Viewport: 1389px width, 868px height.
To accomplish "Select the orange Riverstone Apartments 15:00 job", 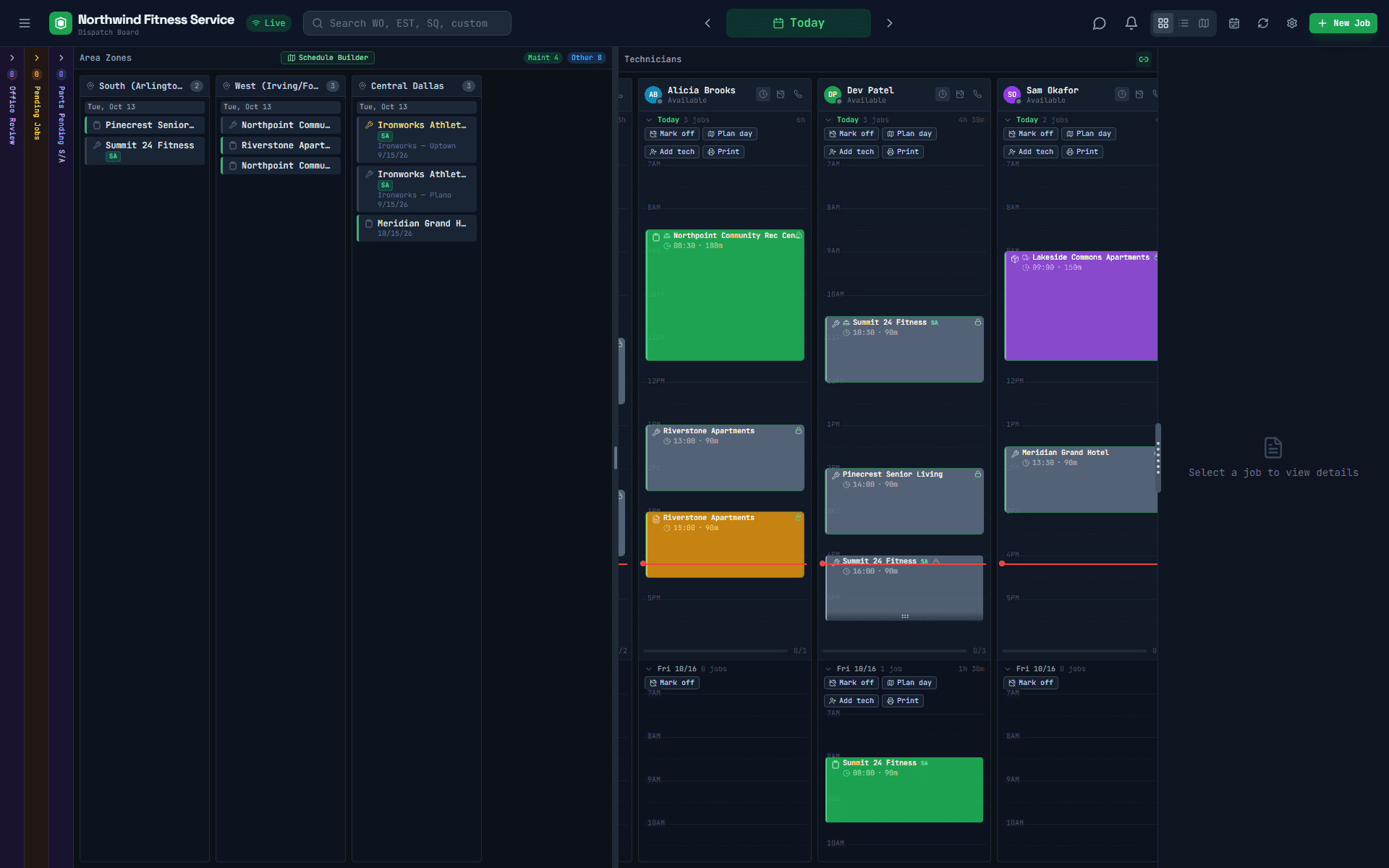I will [x=725, y=545].
